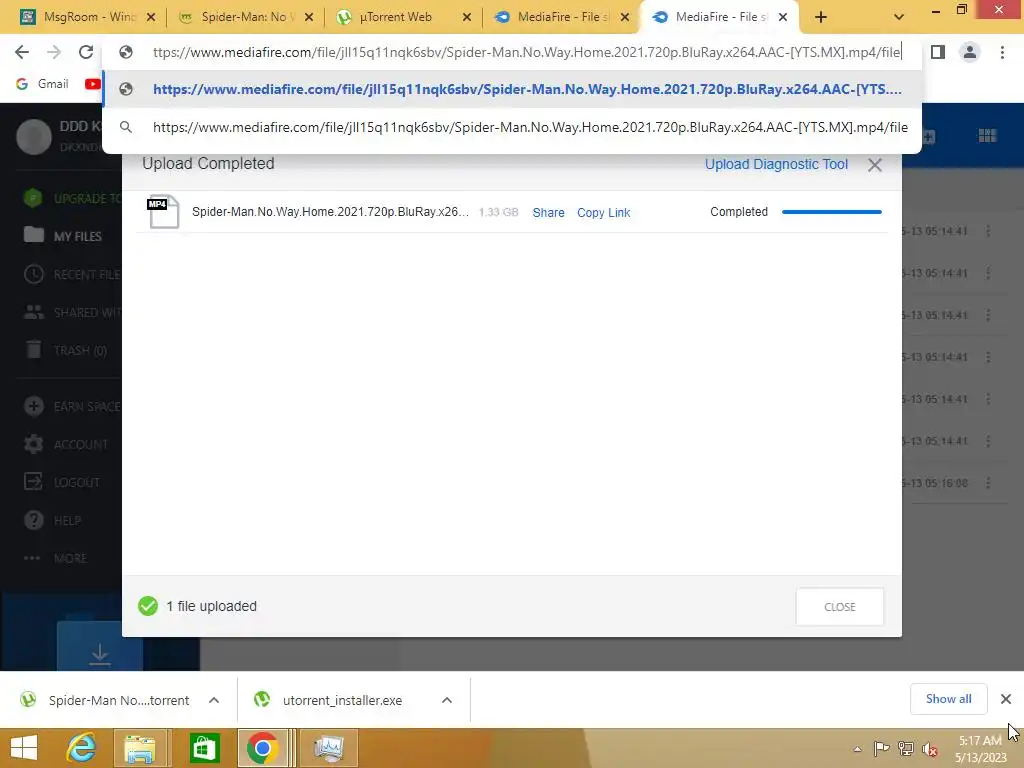Switch to the µTorrent Web tab
Image resolution: width=1024 pixels, height=768 pixels.
[395, 17]
